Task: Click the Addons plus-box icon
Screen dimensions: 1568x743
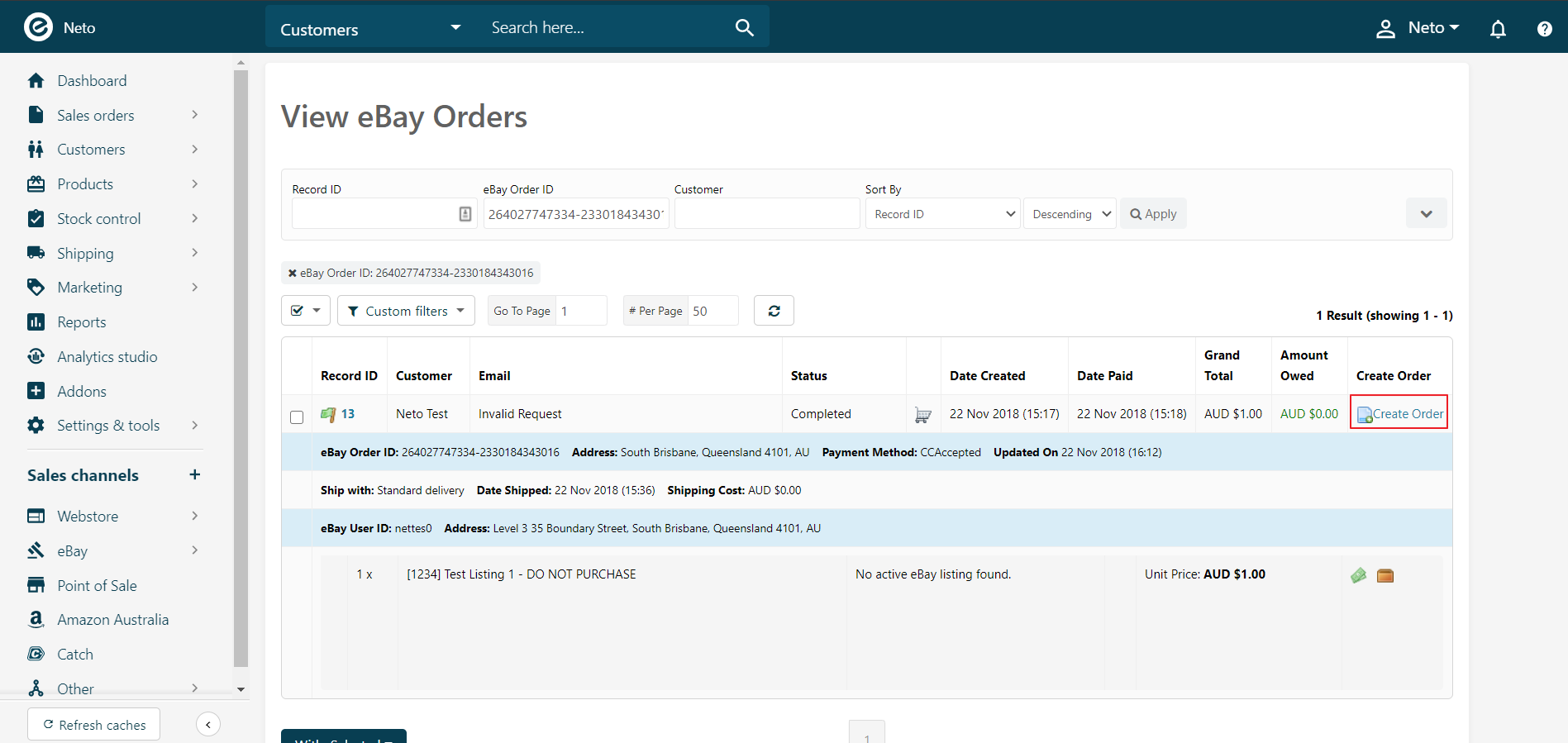Action: pos(36,391)
